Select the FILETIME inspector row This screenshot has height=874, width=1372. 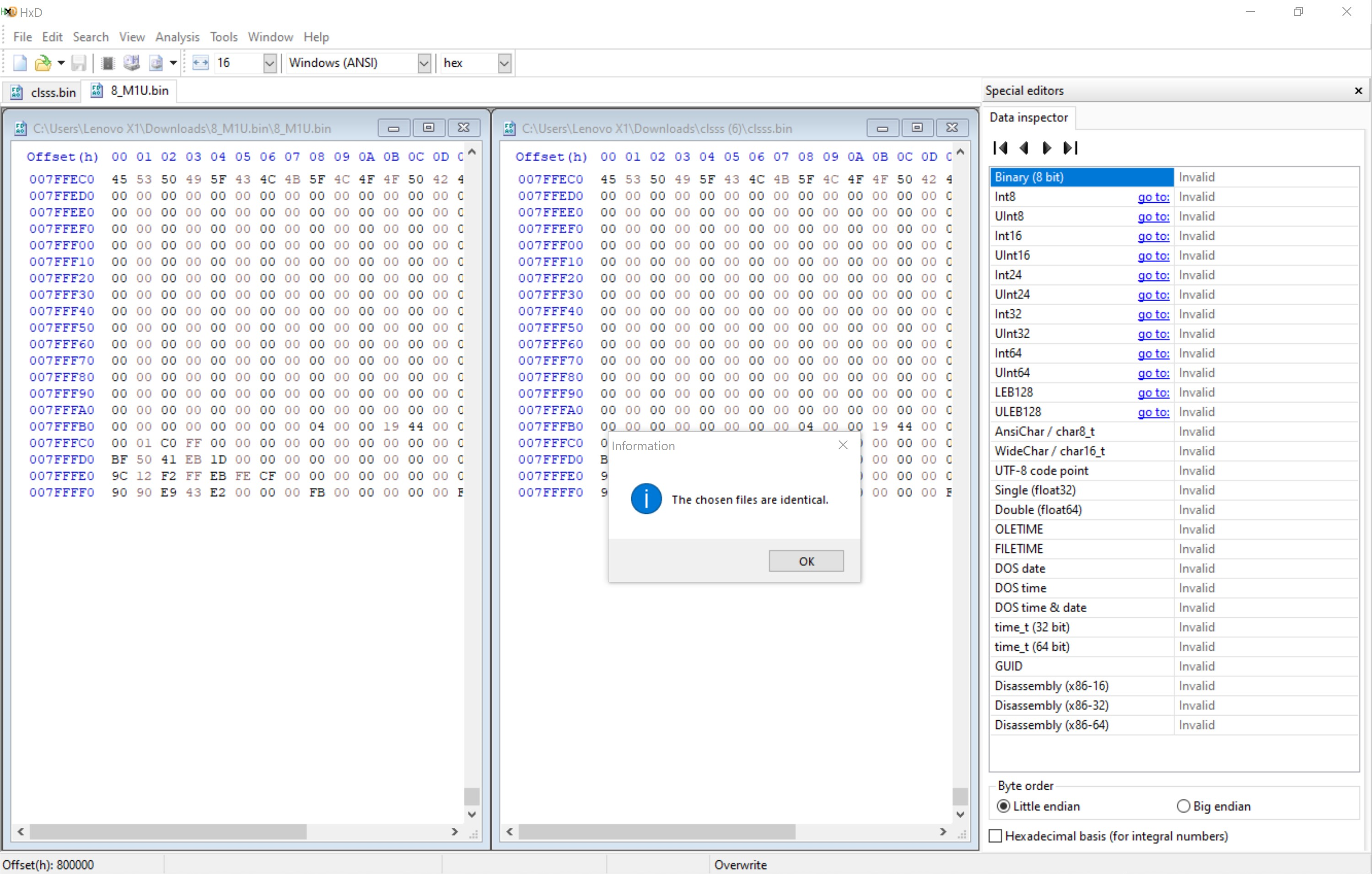tap(1174, 548)
